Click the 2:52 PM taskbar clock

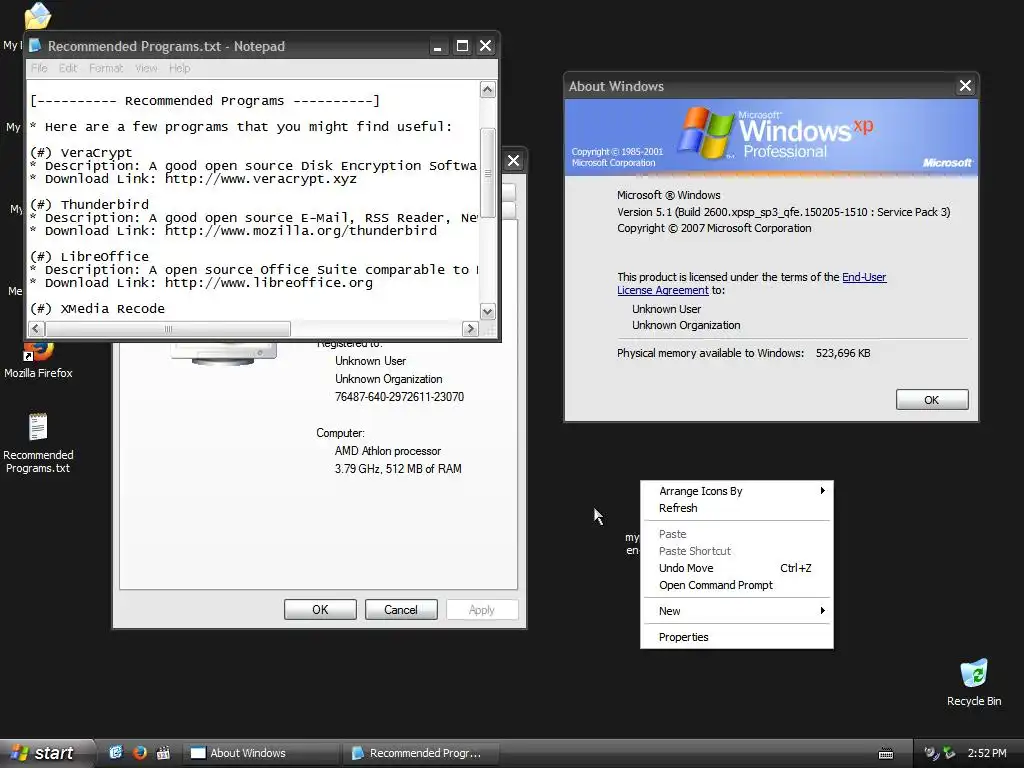[x=987, y=753]
